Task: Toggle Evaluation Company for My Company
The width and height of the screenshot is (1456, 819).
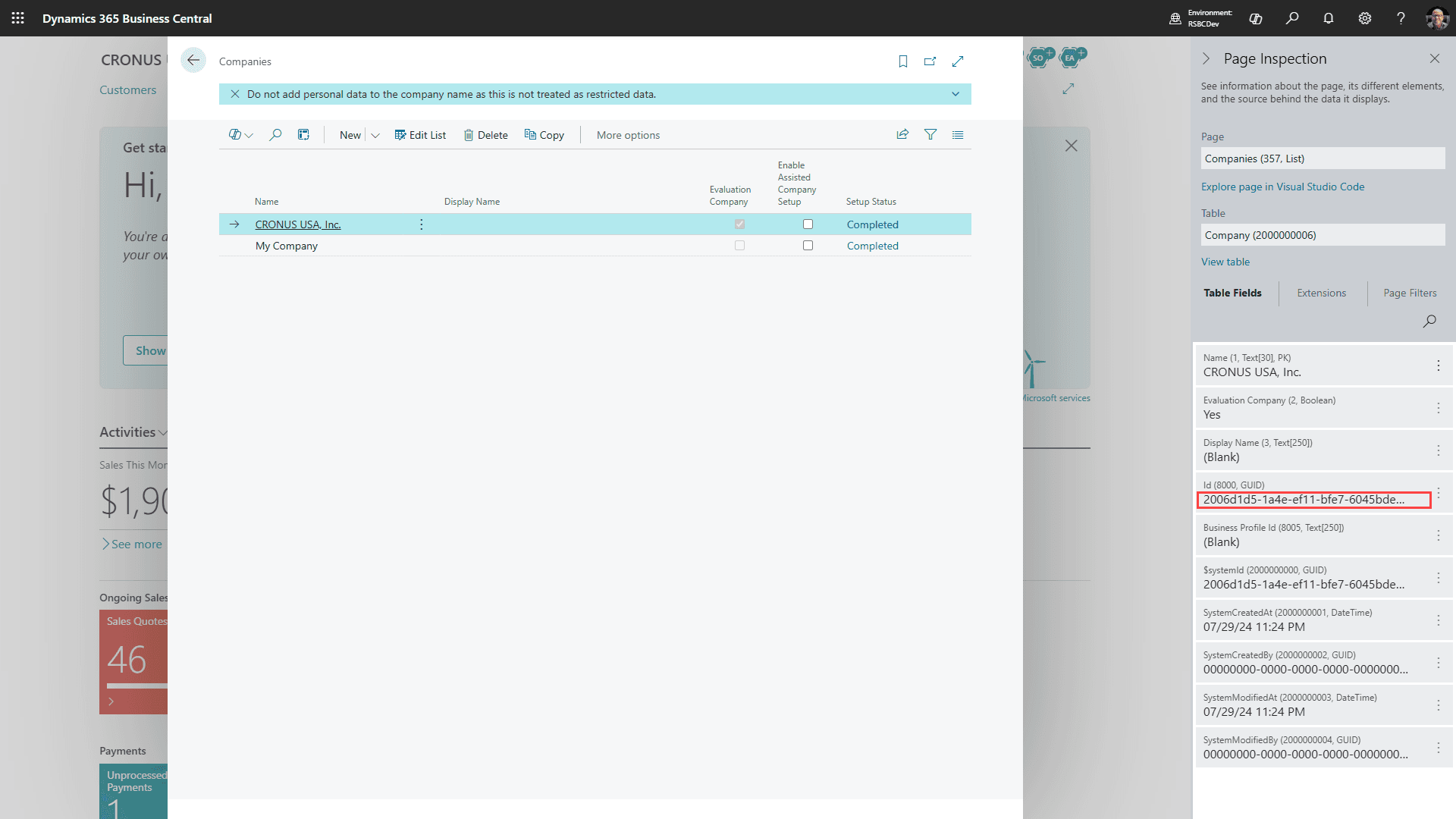Action: coord(739,246)
